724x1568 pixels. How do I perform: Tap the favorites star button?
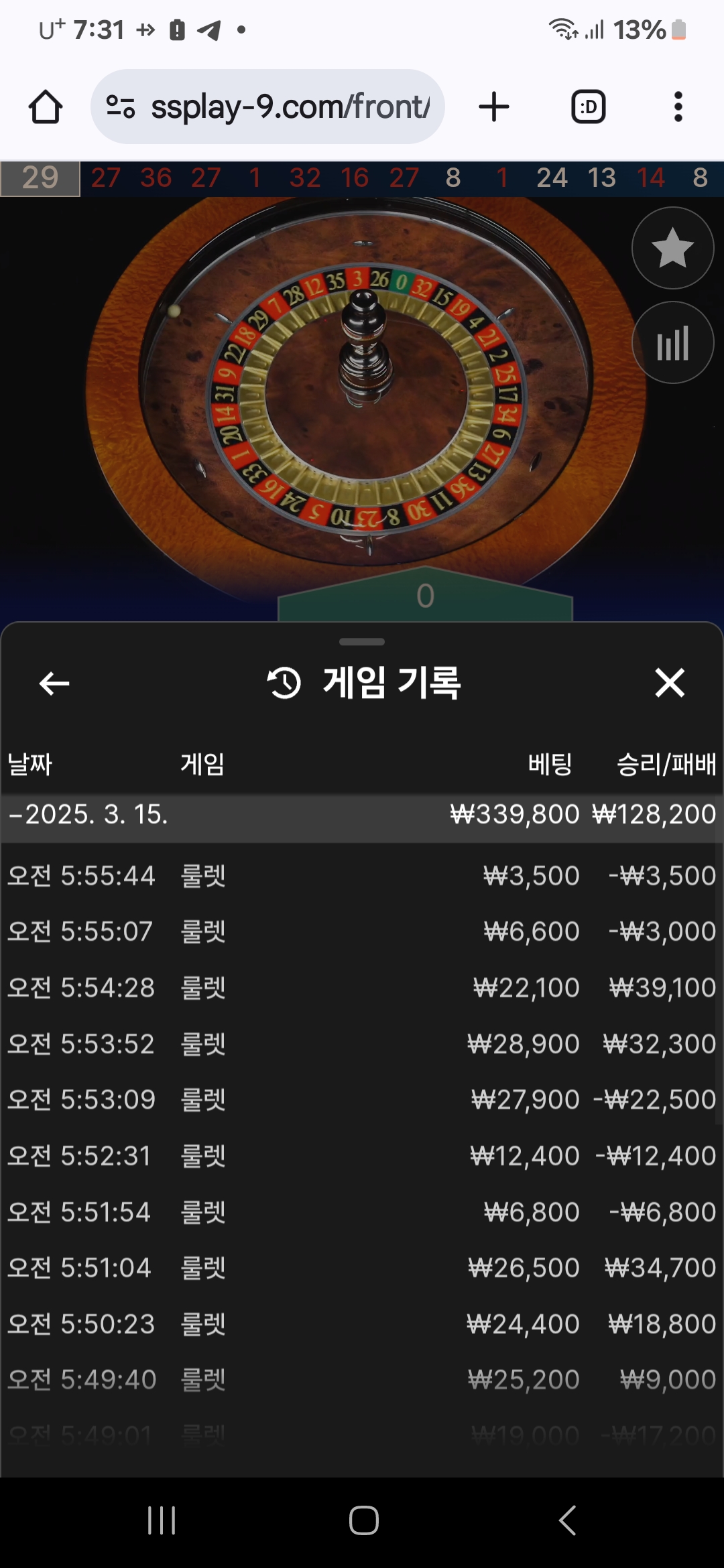pos(672,248)
